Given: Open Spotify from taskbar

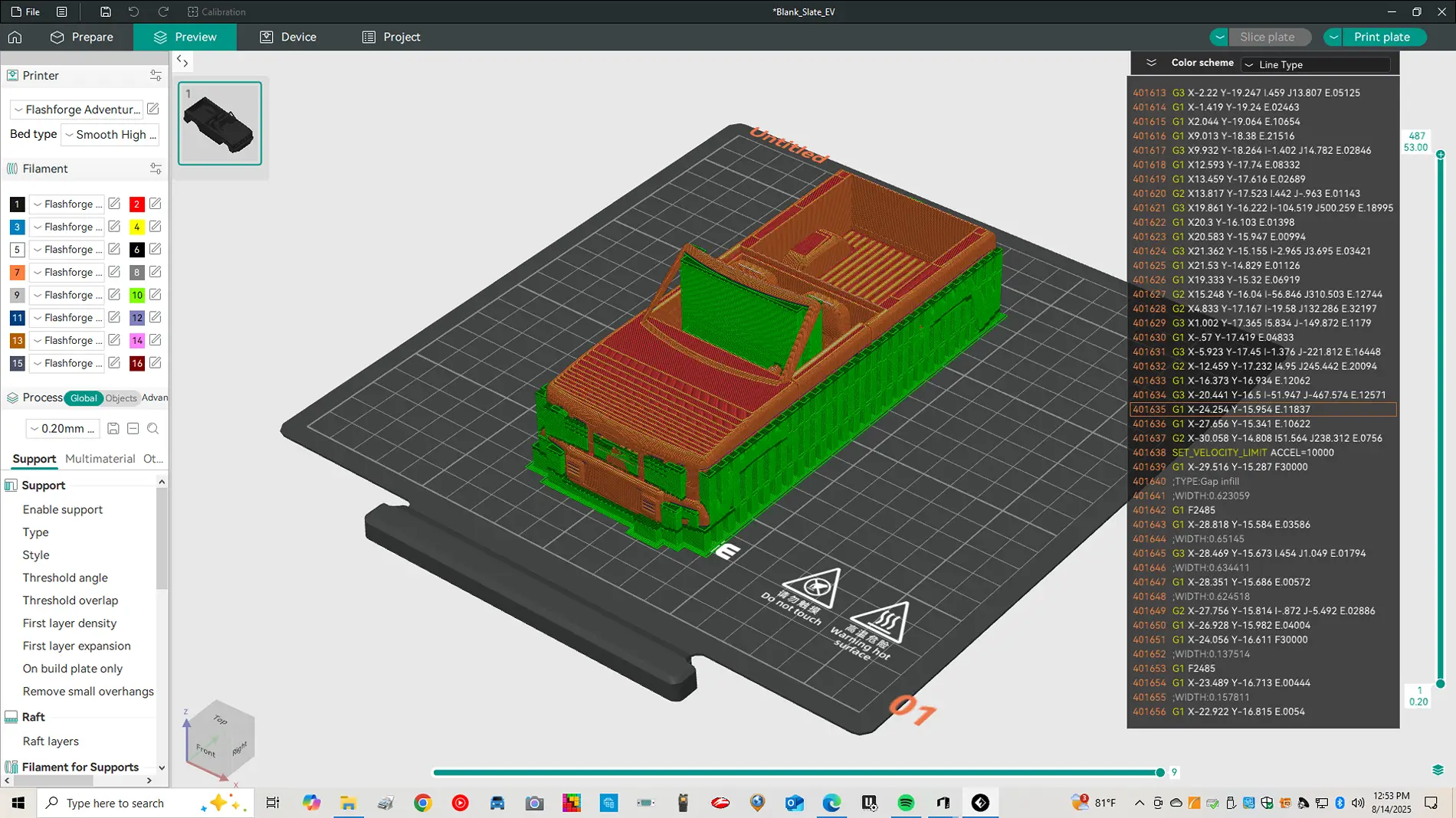Looking at the screenshot, I should [x=906, y=803].
